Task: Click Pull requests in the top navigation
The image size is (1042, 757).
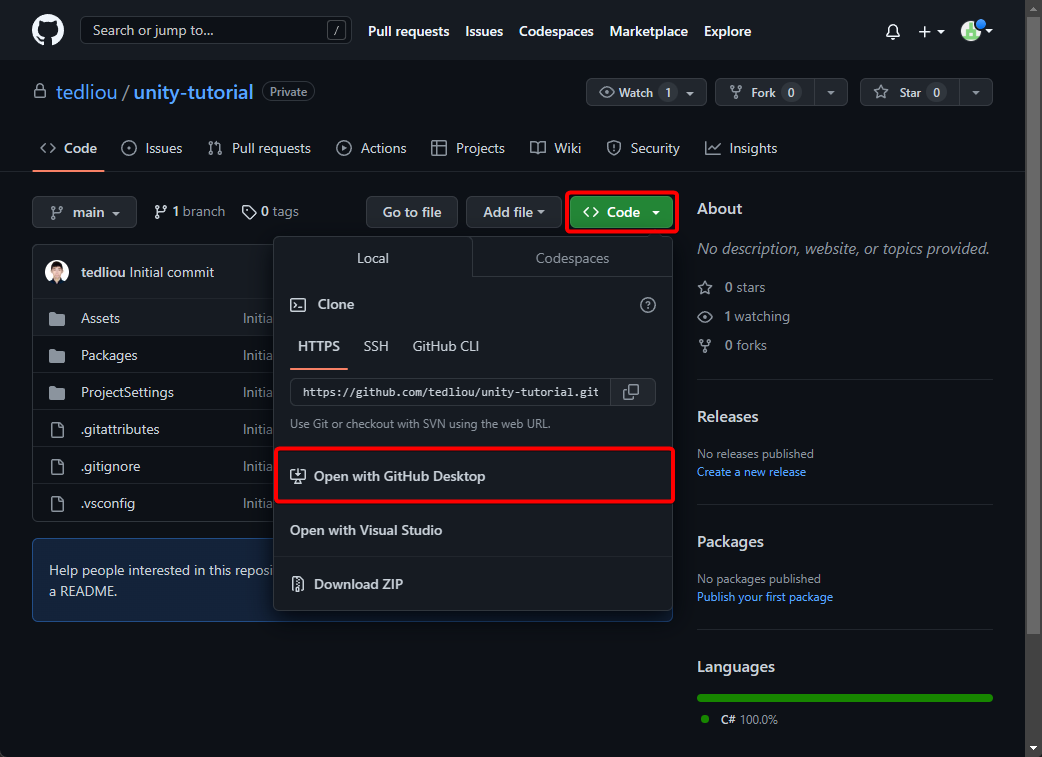Action: [x=409, y=31]
